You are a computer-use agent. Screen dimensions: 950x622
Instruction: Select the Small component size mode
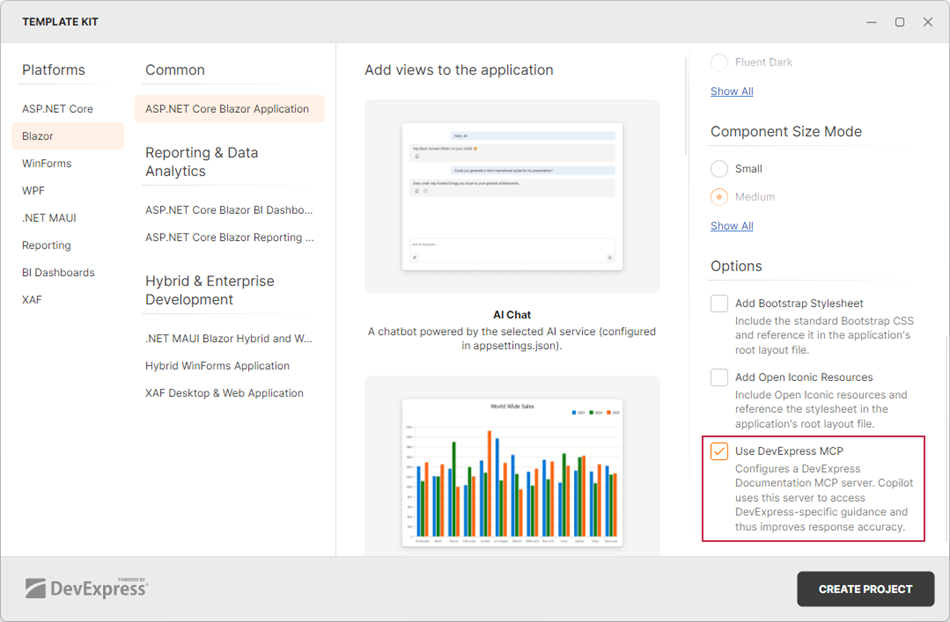(718, 168)
